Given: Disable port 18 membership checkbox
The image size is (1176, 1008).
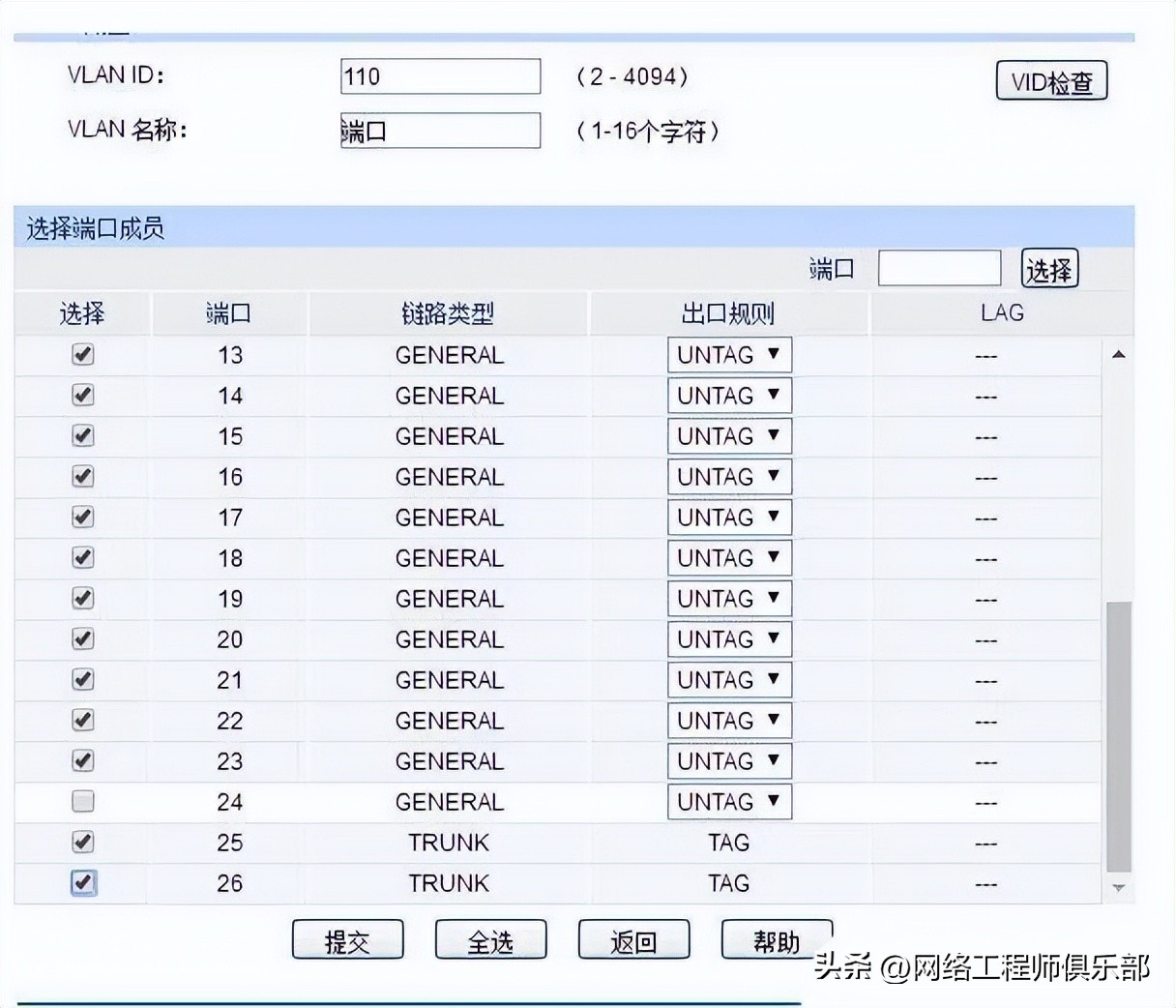Looking at the screenshot, I should tap(82, 557).
